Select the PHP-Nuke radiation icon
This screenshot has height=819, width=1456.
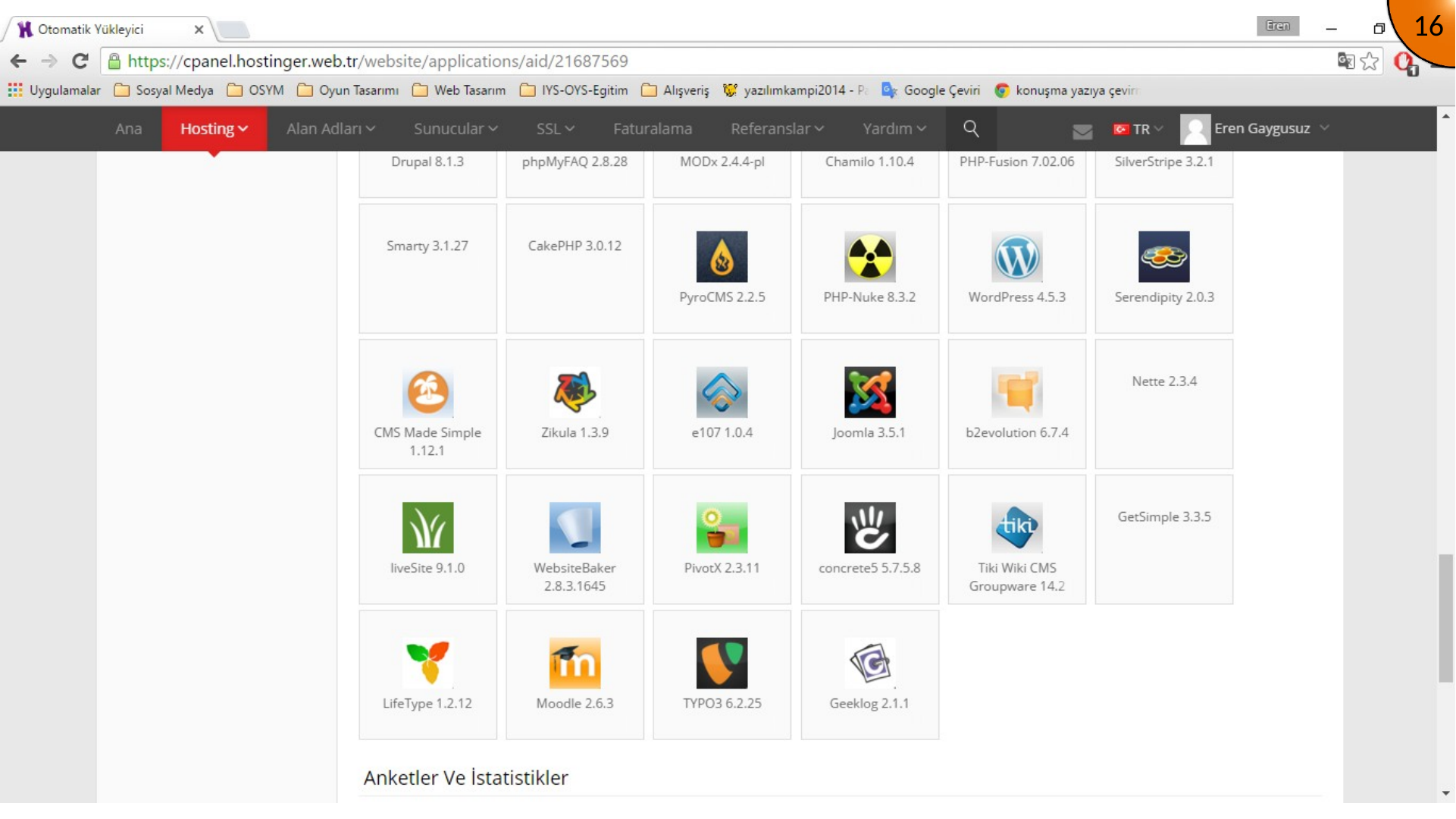click(x=869, y=256)
